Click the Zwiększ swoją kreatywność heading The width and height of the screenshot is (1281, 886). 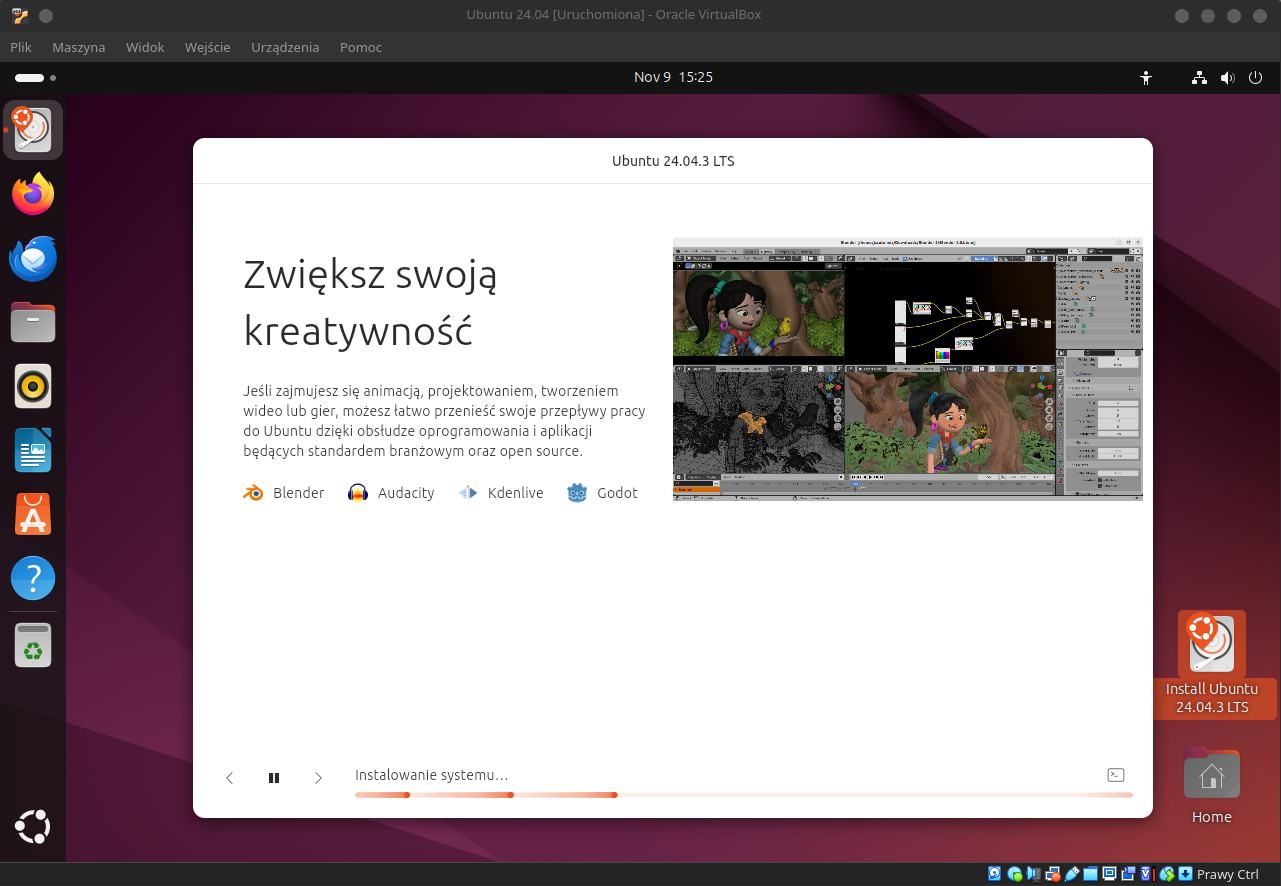[370, 302]
